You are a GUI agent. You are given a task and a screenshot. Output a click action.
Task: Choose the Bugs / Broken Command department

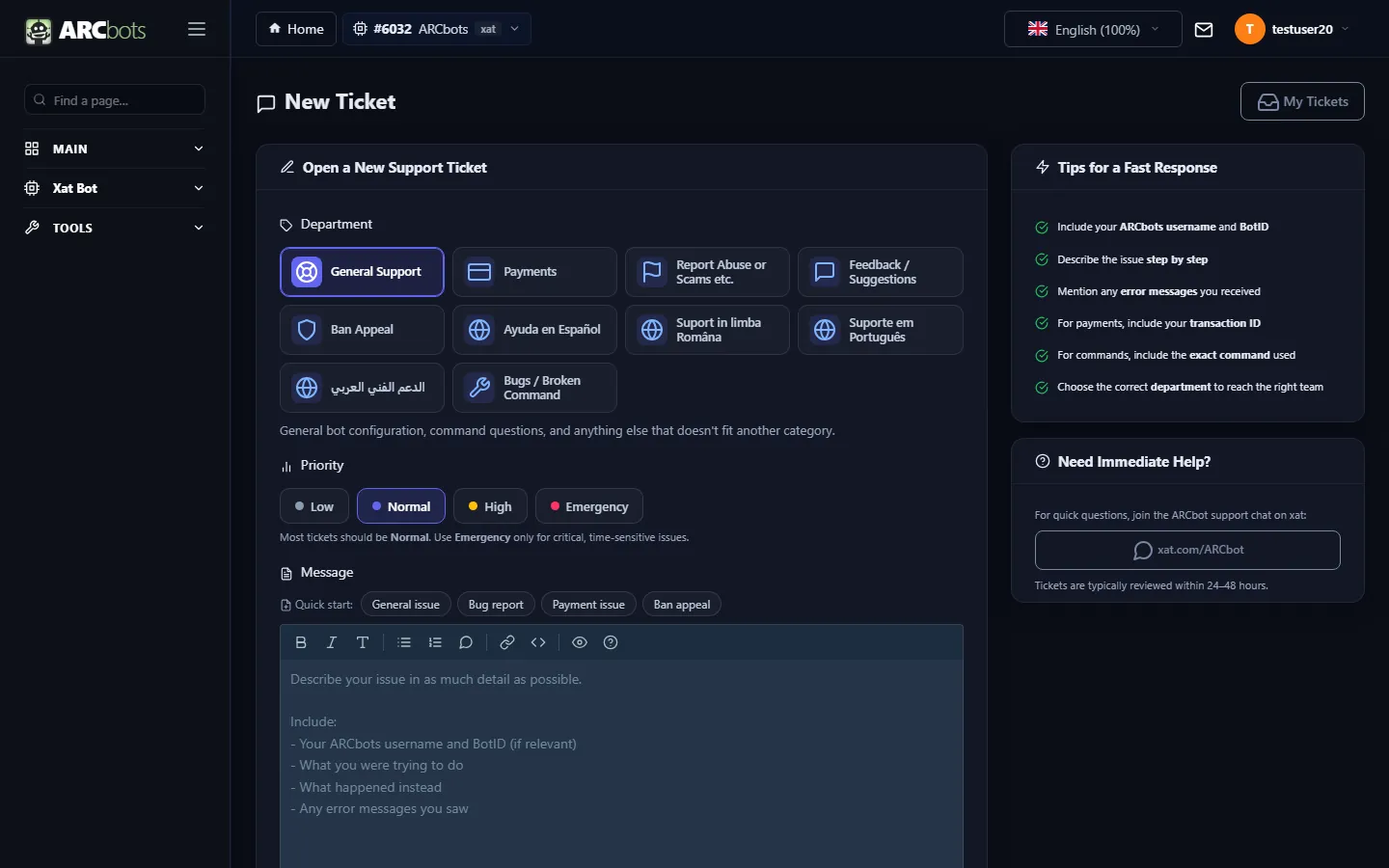(x=534, y=388)
